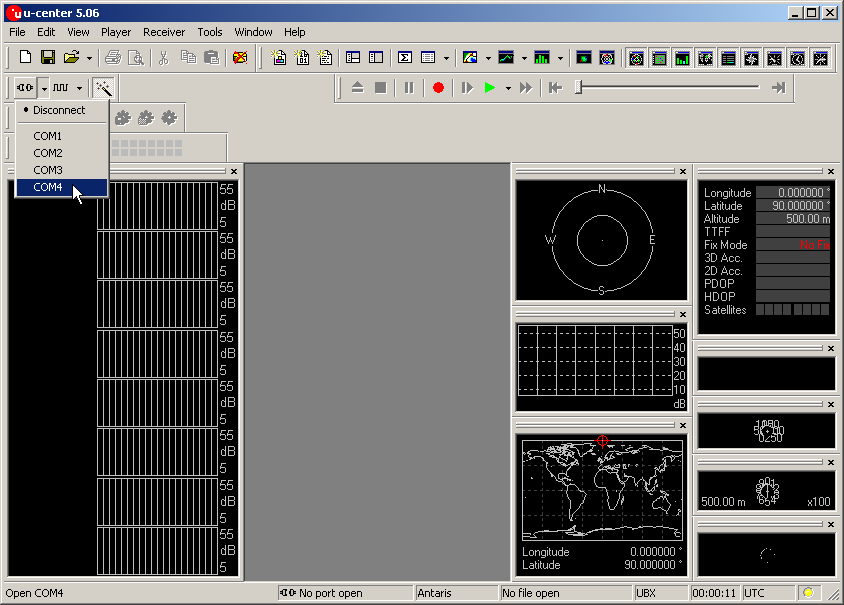Click the autobauding magic wand icon
This screenshot has width=844, height=605.
tap(102, 88)
